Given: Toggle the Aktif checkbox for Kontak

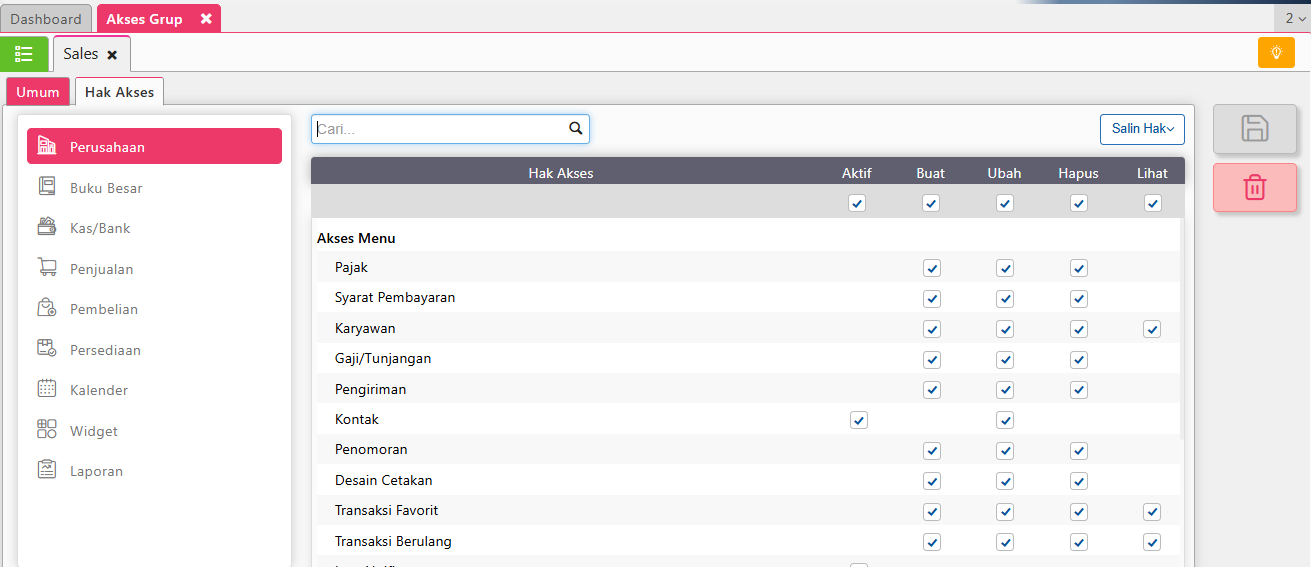Looking at the screenshot, I should [858, 420].
